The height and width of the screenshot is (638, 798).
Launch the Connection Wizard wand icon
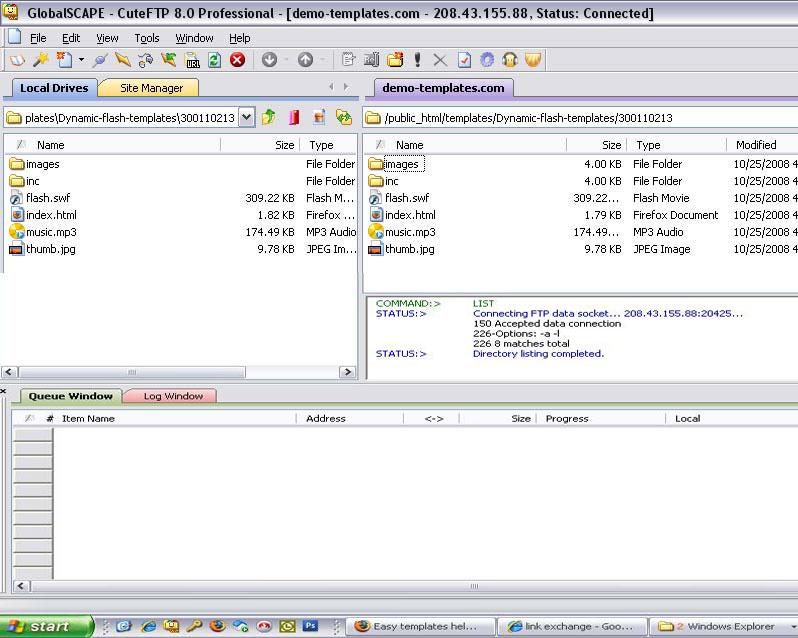[x=41, y=60]
